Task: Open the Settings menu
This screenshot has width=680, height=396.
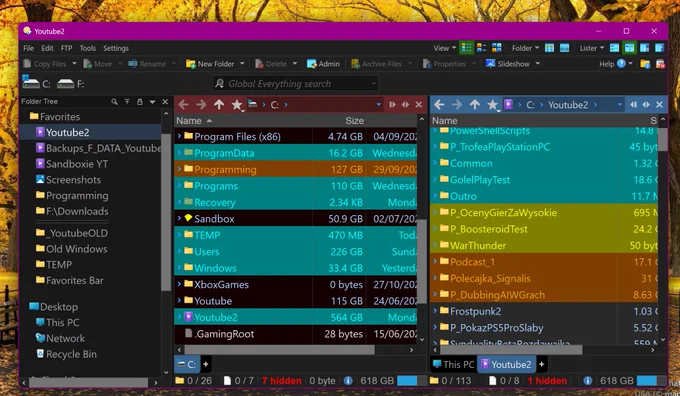Action: click(x=116, y=48)
